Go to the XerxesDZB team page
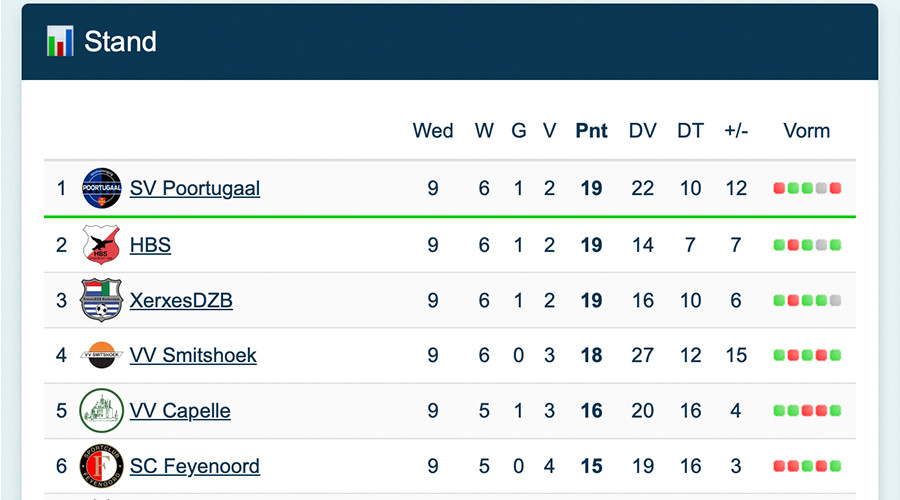Viewport: 900px width, 500px height. point(181,300)
